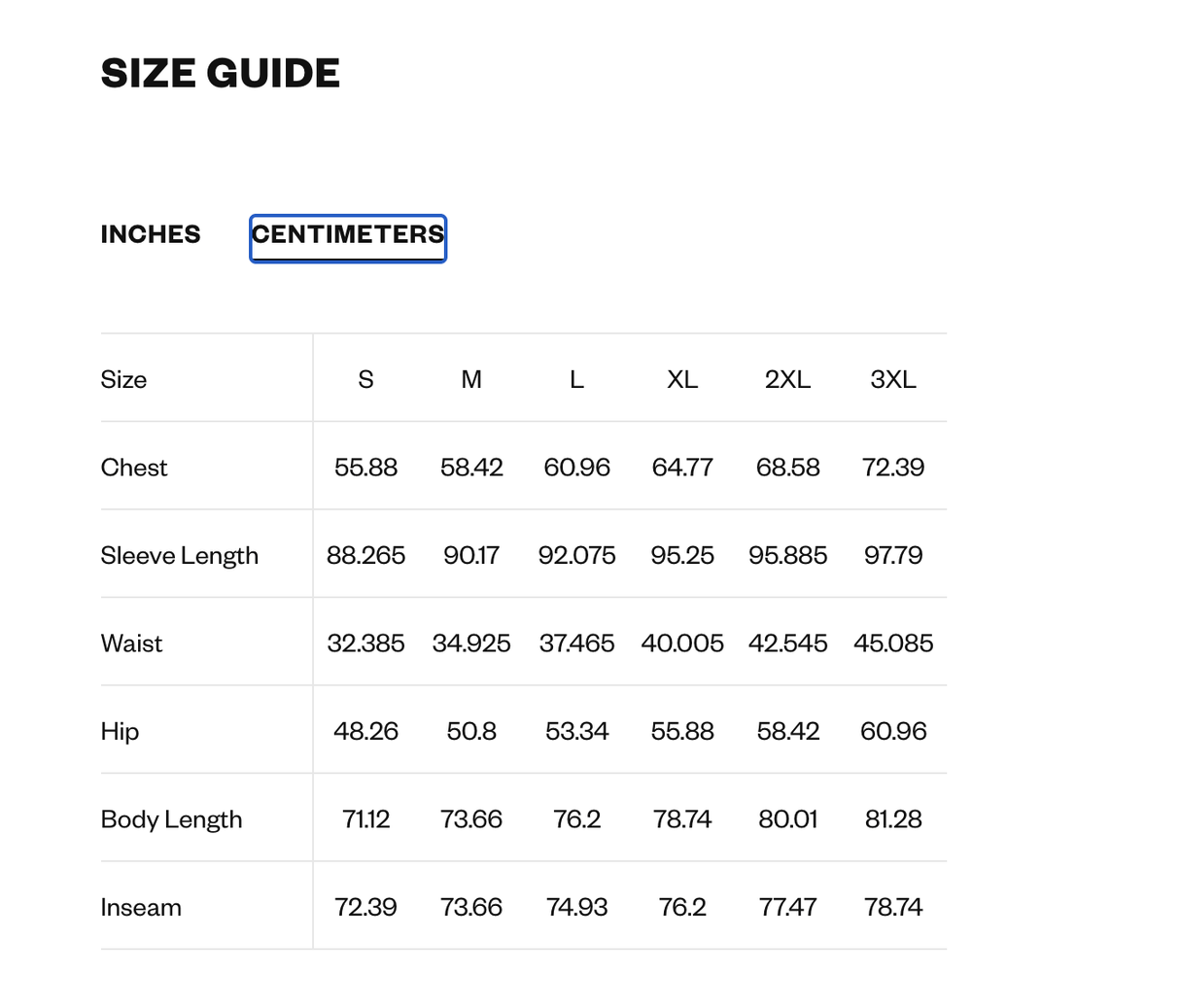This screenshot has height=1008, width=1180.
Task: Select the 88.265 sleeve length value
Action: coord(365,555)
